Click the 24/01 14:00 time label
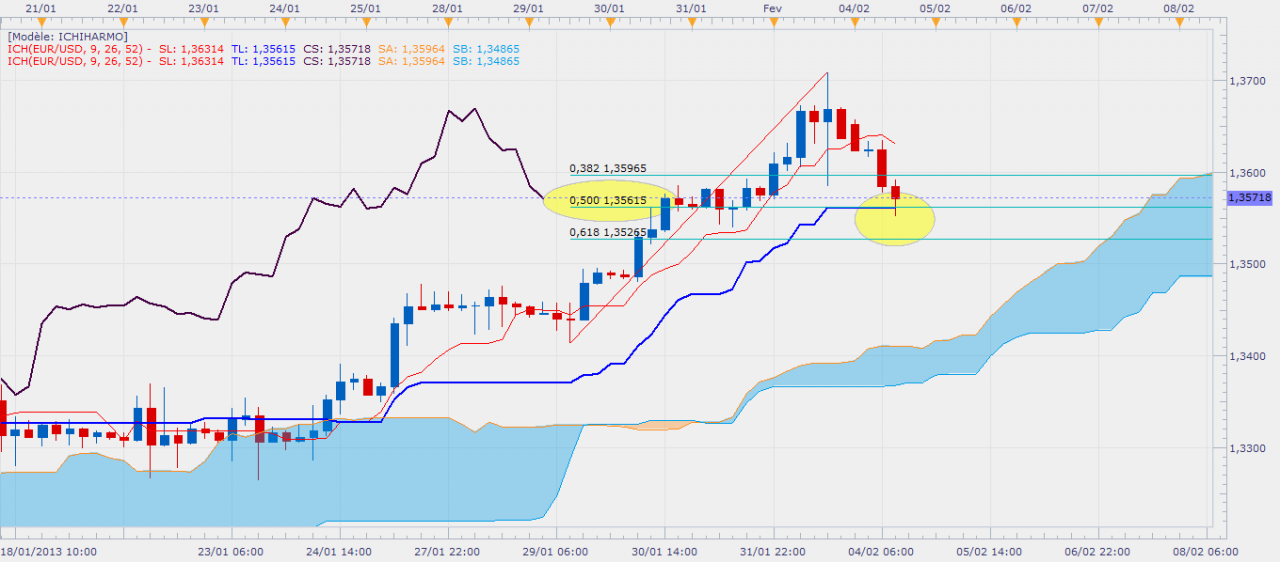 [339, 551]
